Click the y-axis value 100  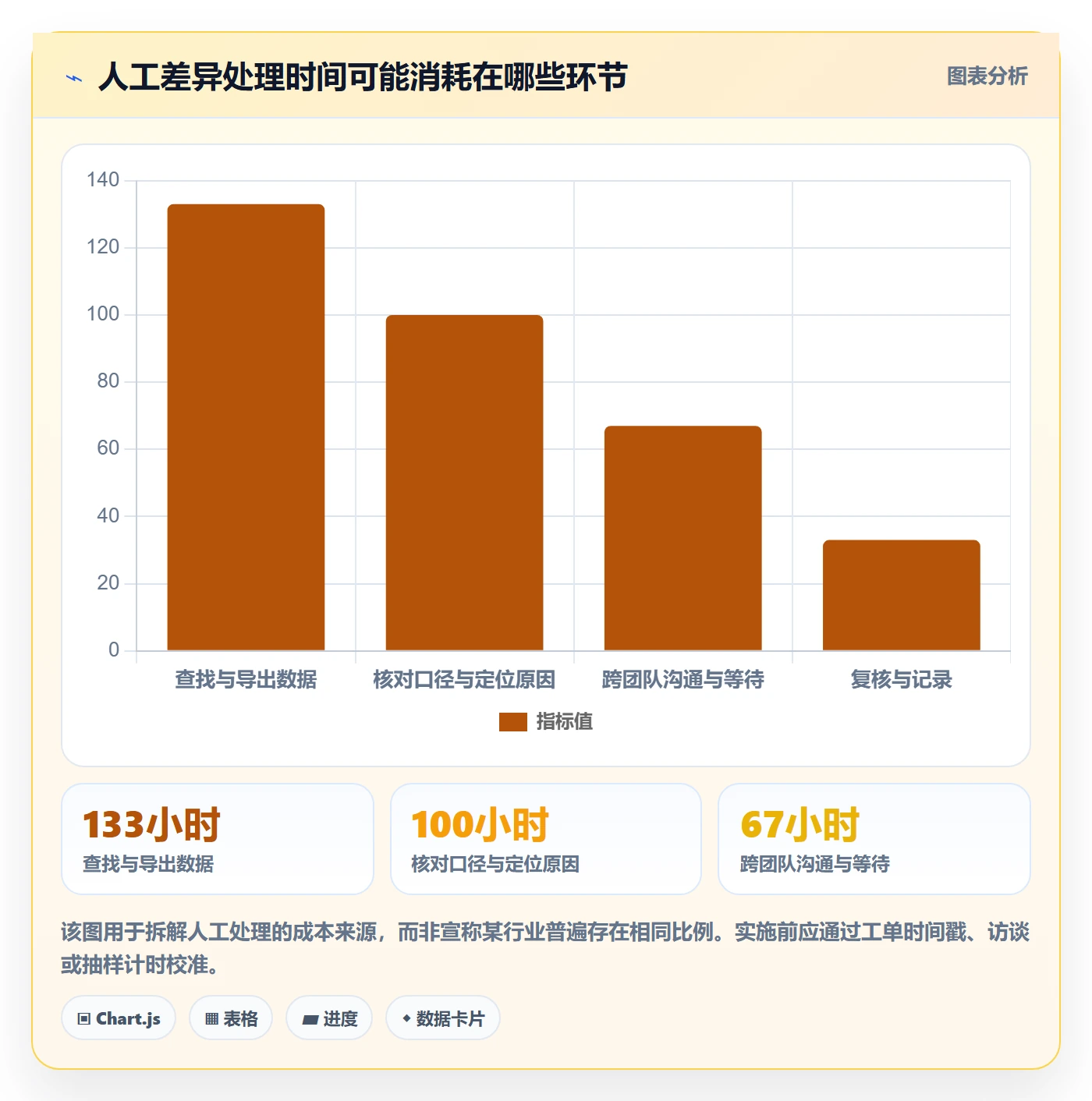[103, 314]
